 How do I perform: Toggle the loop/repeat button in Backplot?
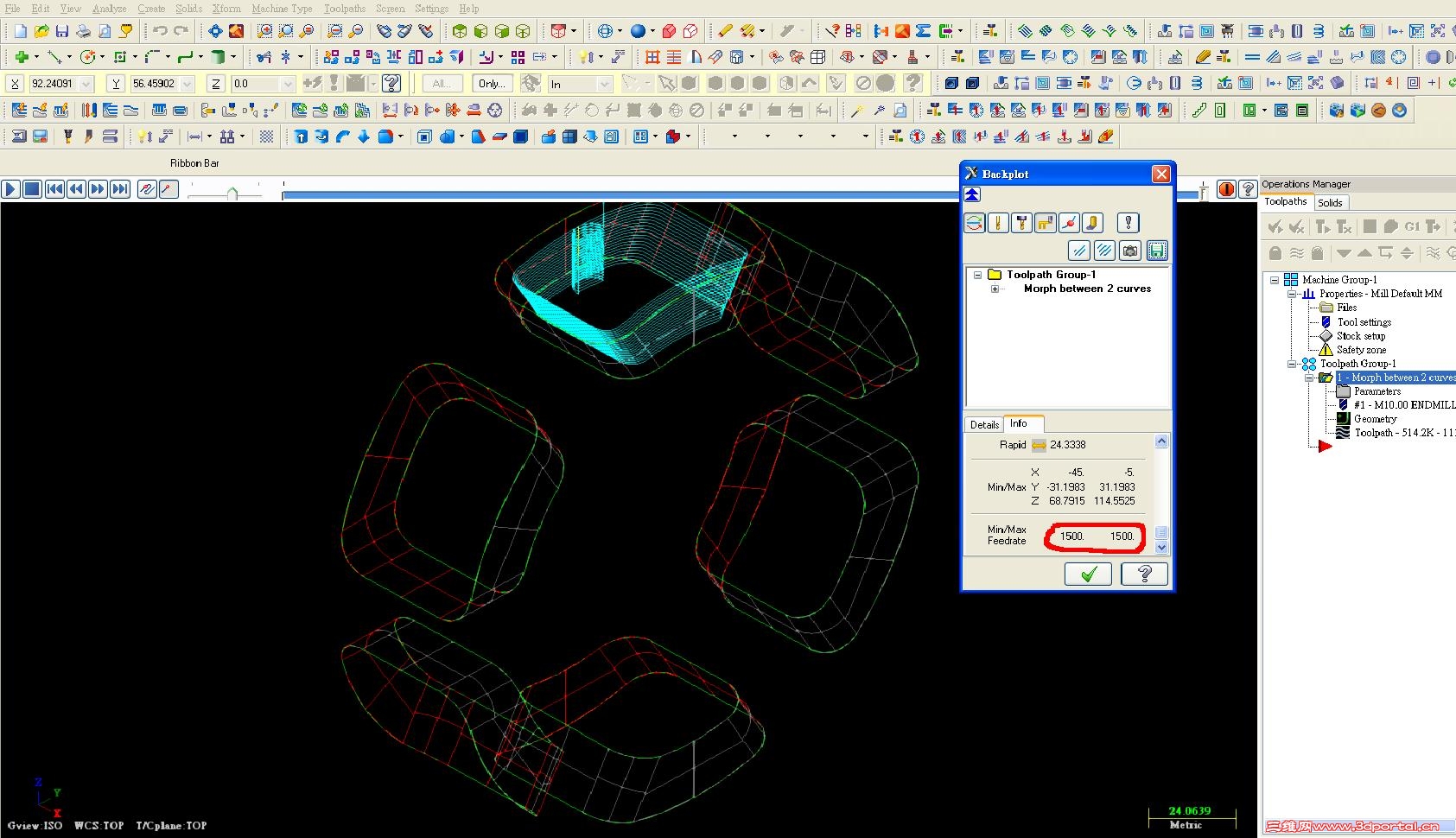coord(975,223)
